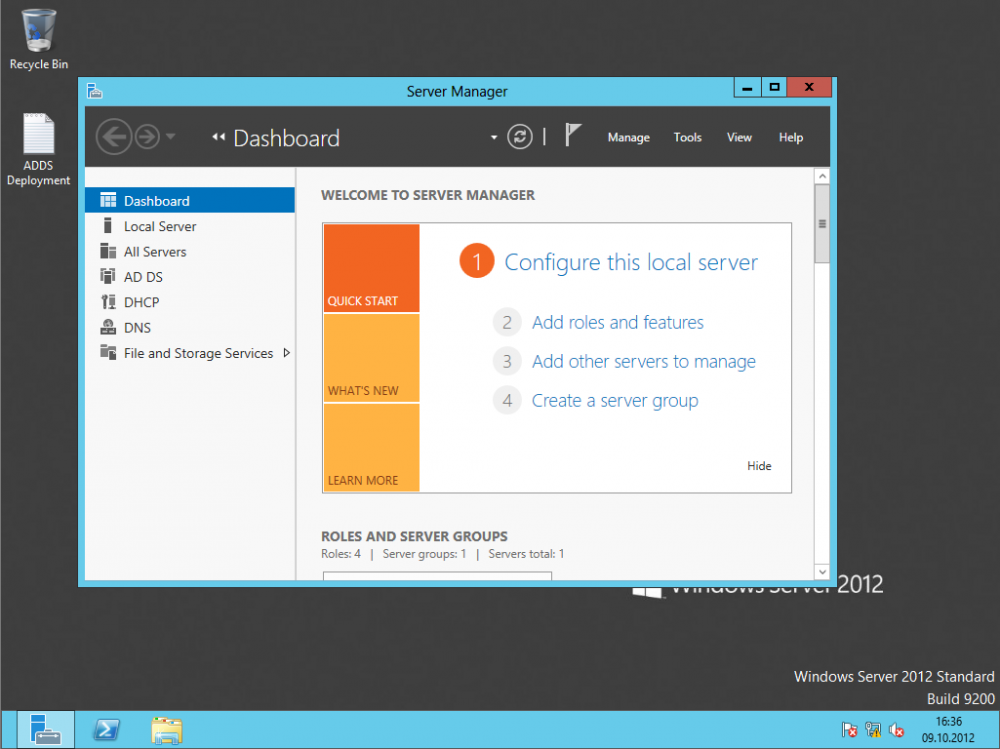Click Add roles and features link

pyautogui.click(x=617, y=322)
